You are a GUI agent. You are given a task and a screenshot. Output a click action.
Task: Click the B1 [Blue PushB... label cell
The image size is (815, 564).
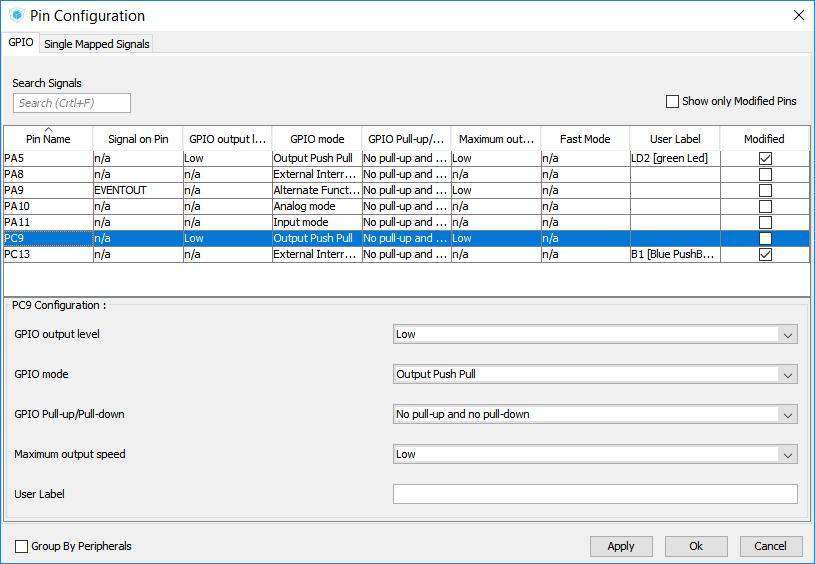[x=675, y=254]
